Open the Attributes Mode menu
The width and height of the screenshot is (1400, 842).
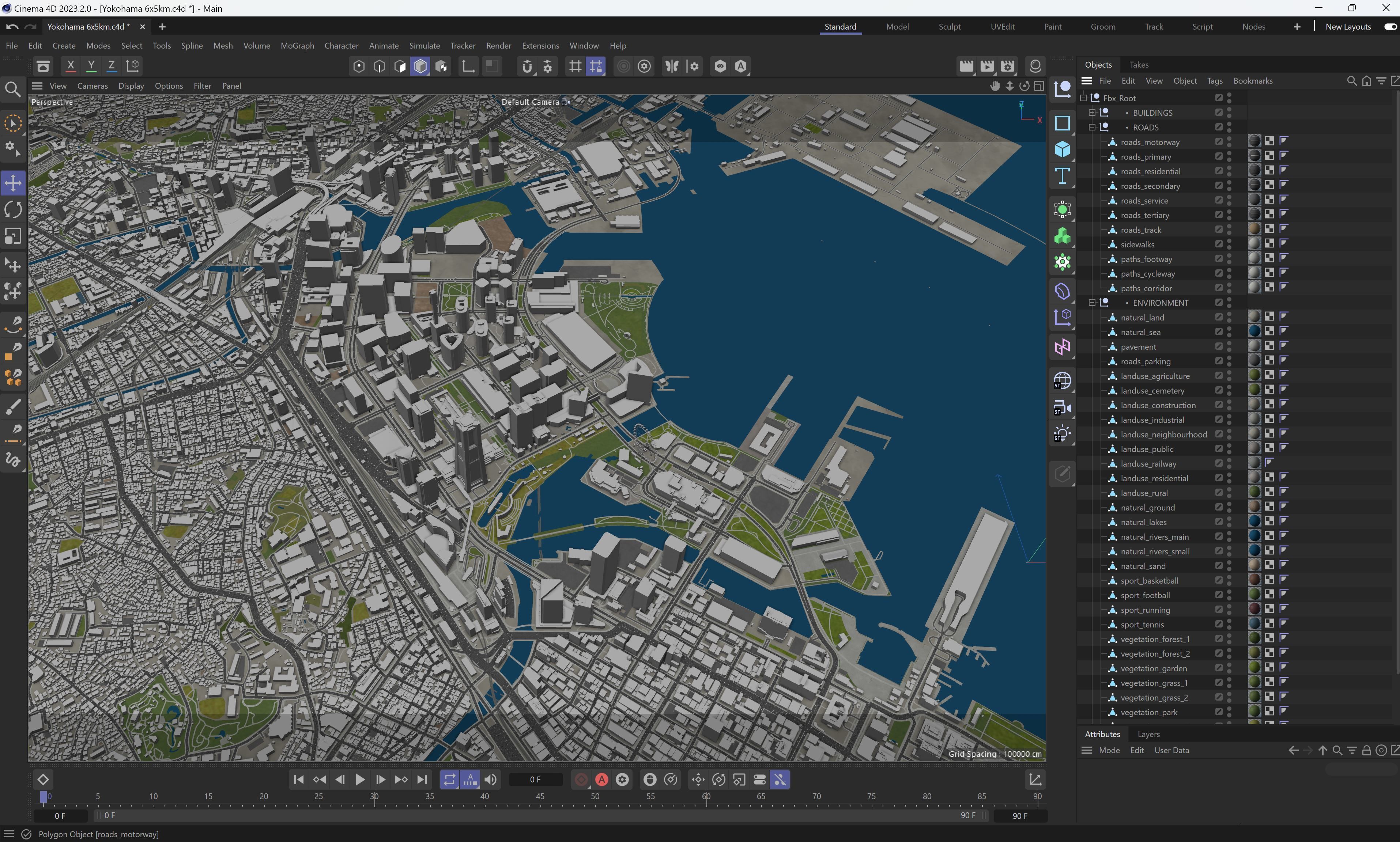[x=1109, y=750]
